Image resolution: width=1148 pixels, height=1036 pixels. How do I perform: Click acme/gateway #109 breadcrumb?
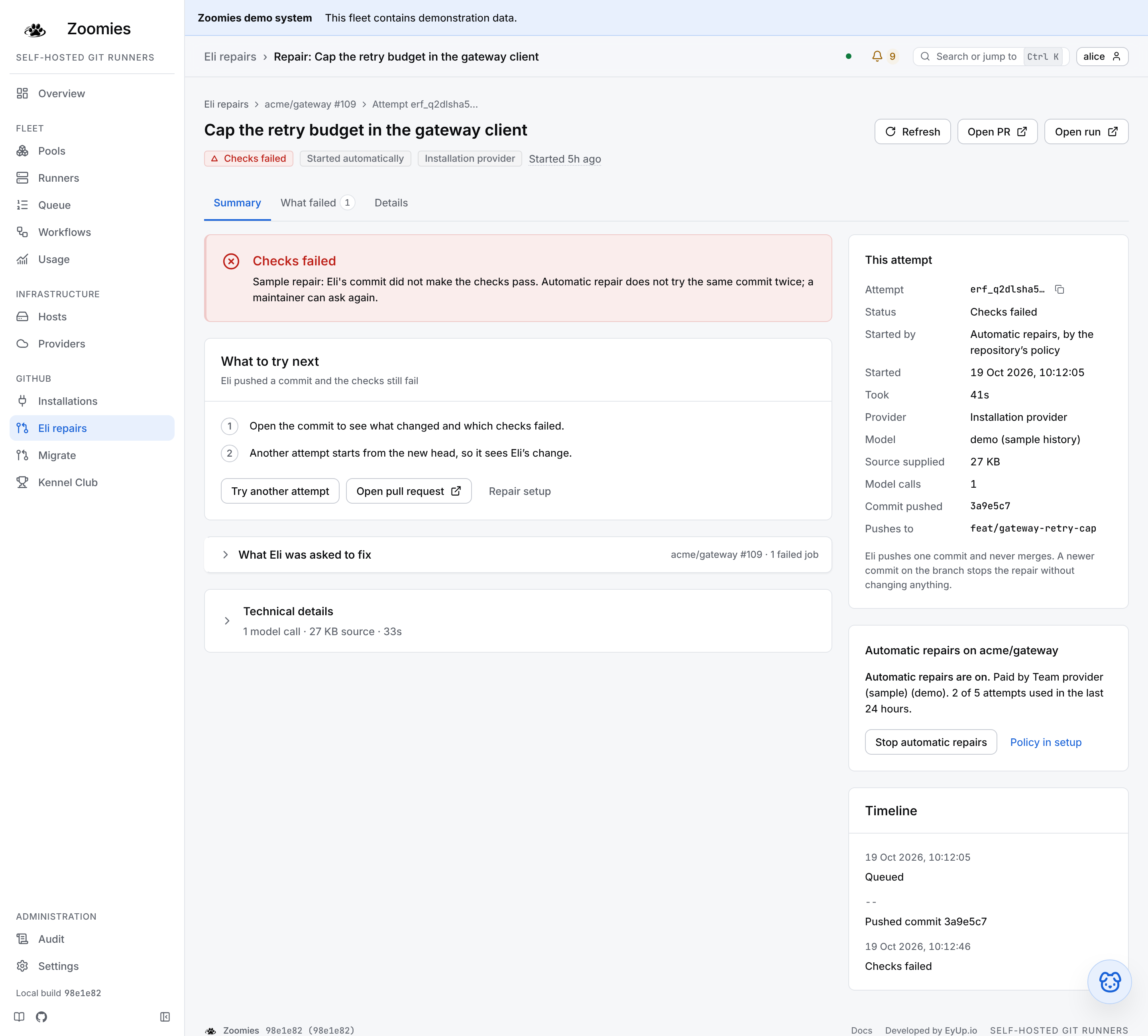point(311,104)
